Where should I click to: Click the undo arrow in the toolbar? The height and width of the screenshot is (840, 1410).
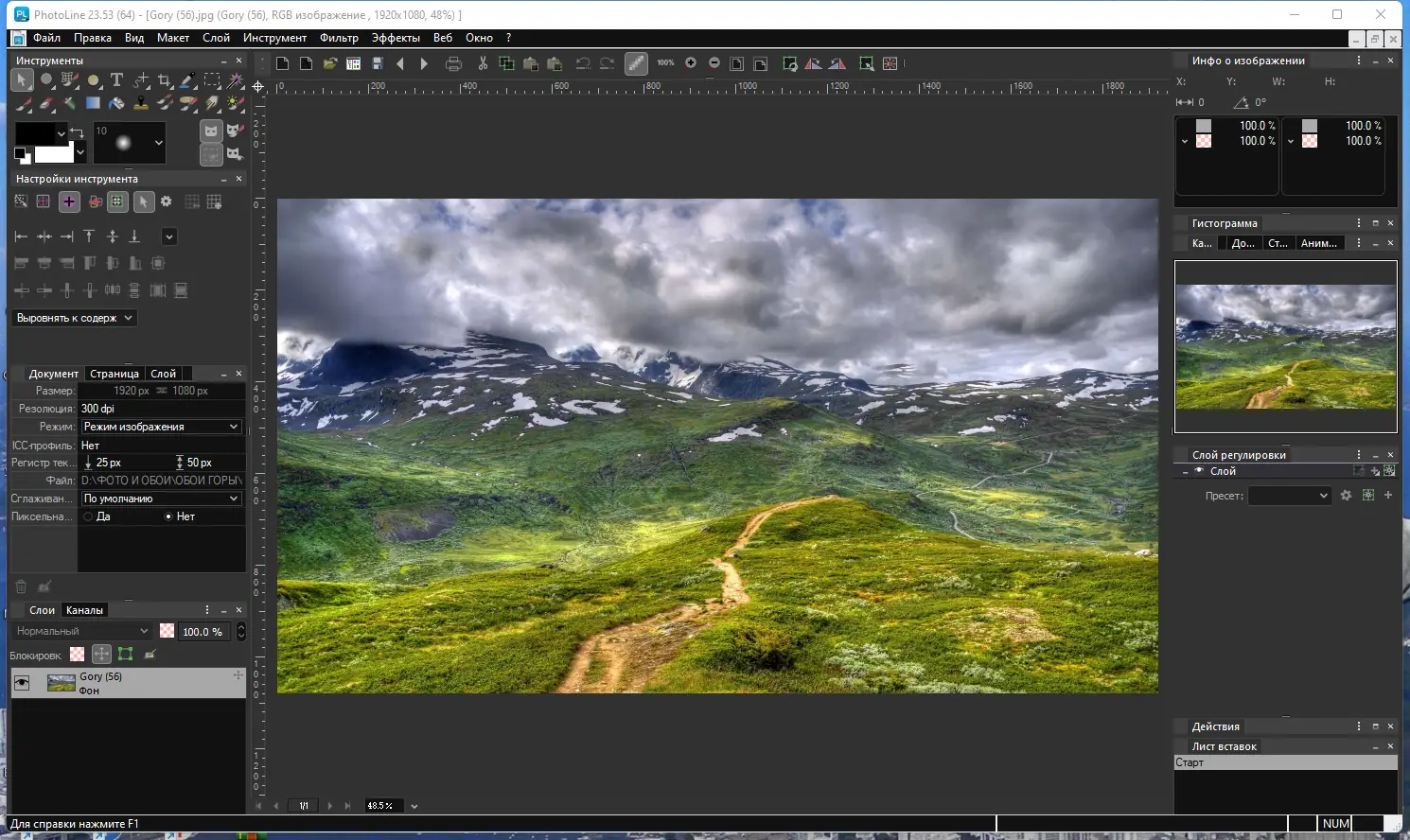coord(583,63)
